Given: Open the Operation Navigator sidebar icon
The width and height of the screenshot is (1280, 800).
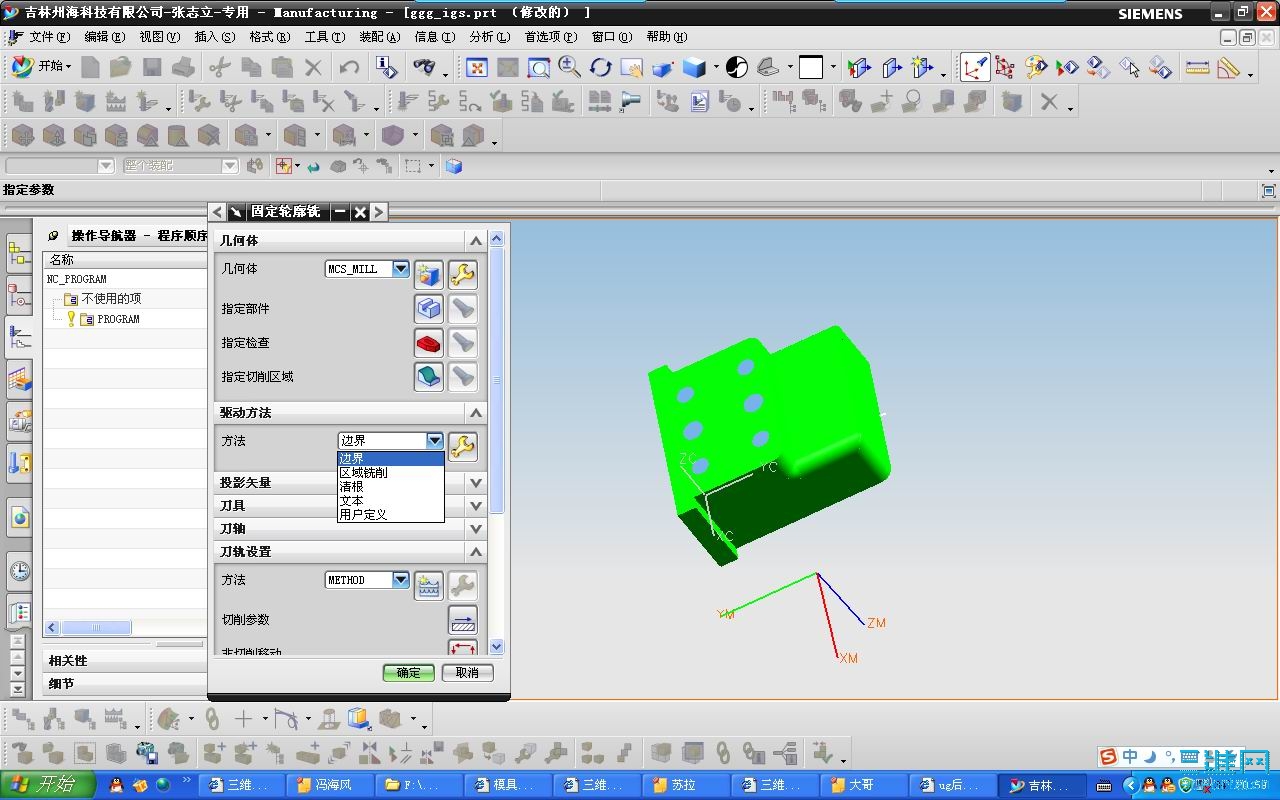Looking at the screenshot, I should point(19,337).
